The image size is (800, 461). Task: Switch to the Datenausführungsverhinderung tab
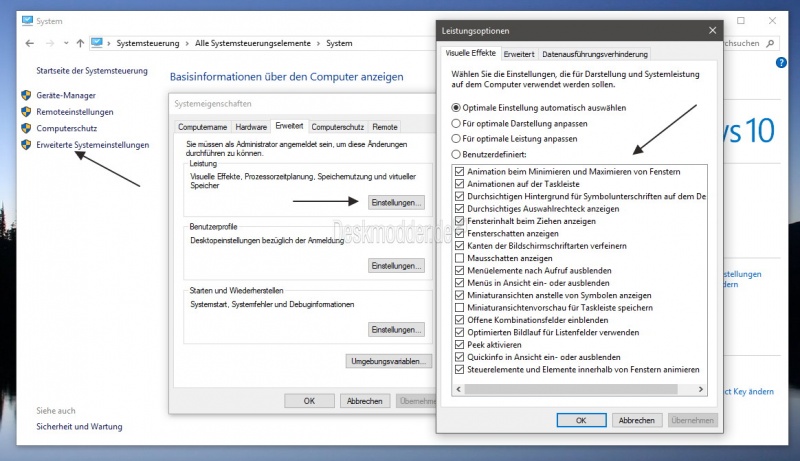point(596,54)
